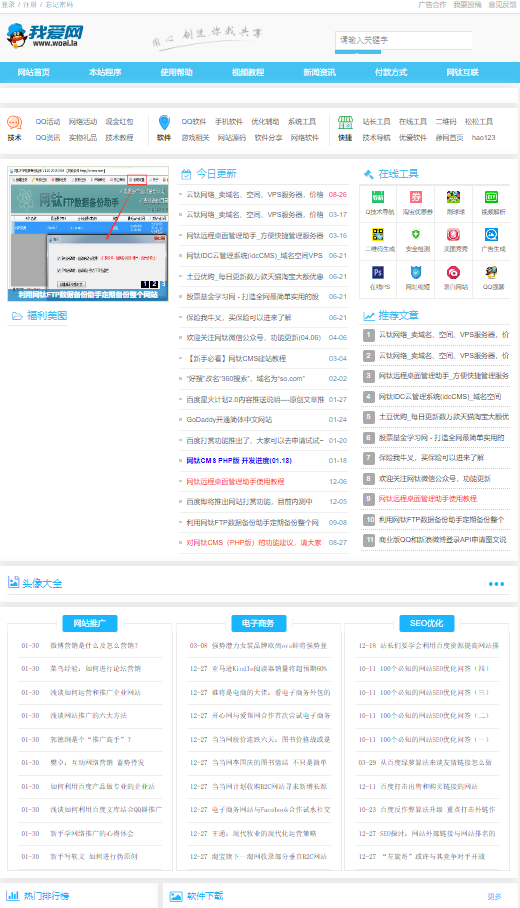Click the 在线工具 hammer icon
This screenshot has height=908, width=520.
368,174
